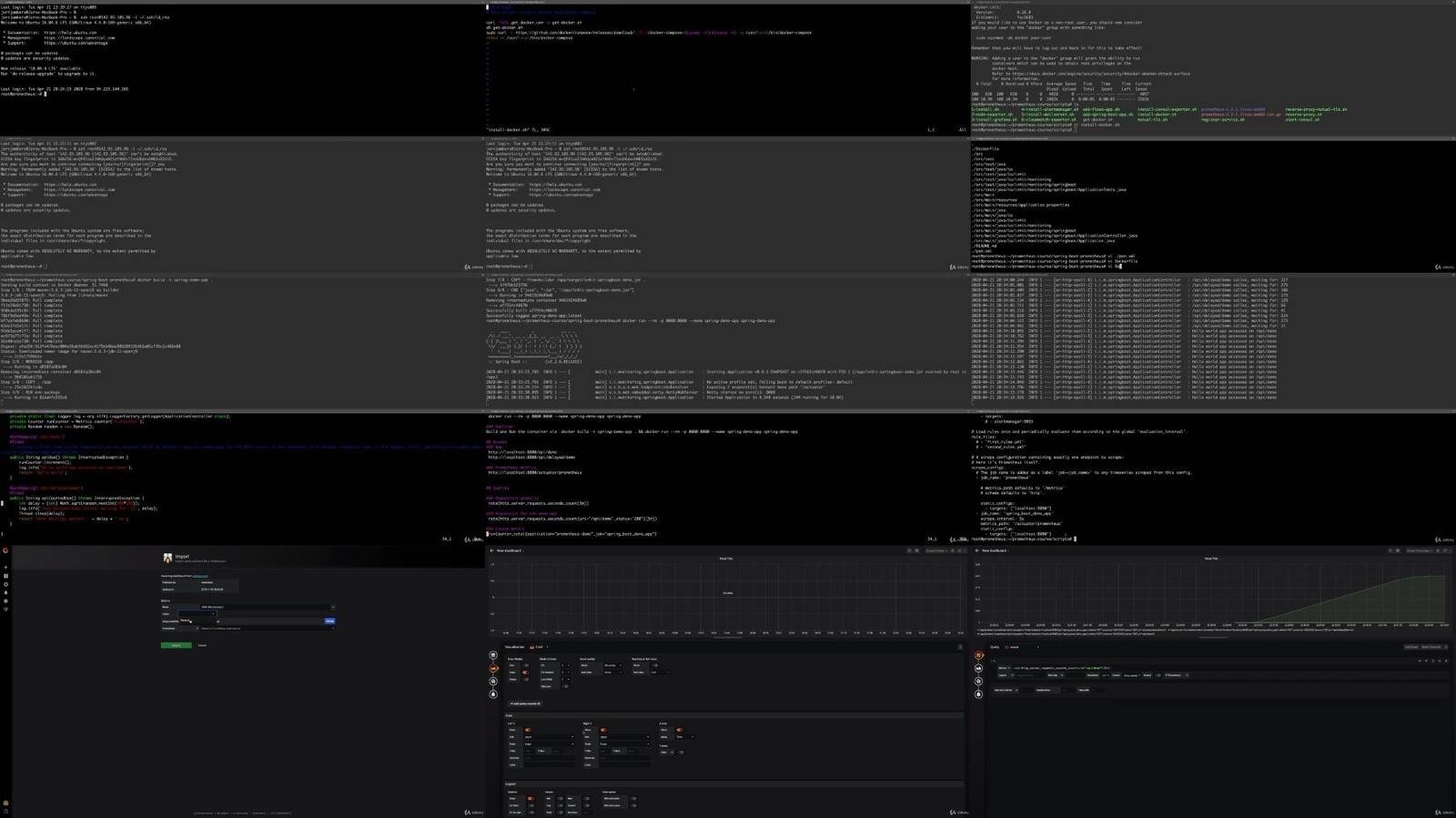Toggle X-Axis Show switch
The width and height of the screenshot is (1456, 818).
(680, 730)
